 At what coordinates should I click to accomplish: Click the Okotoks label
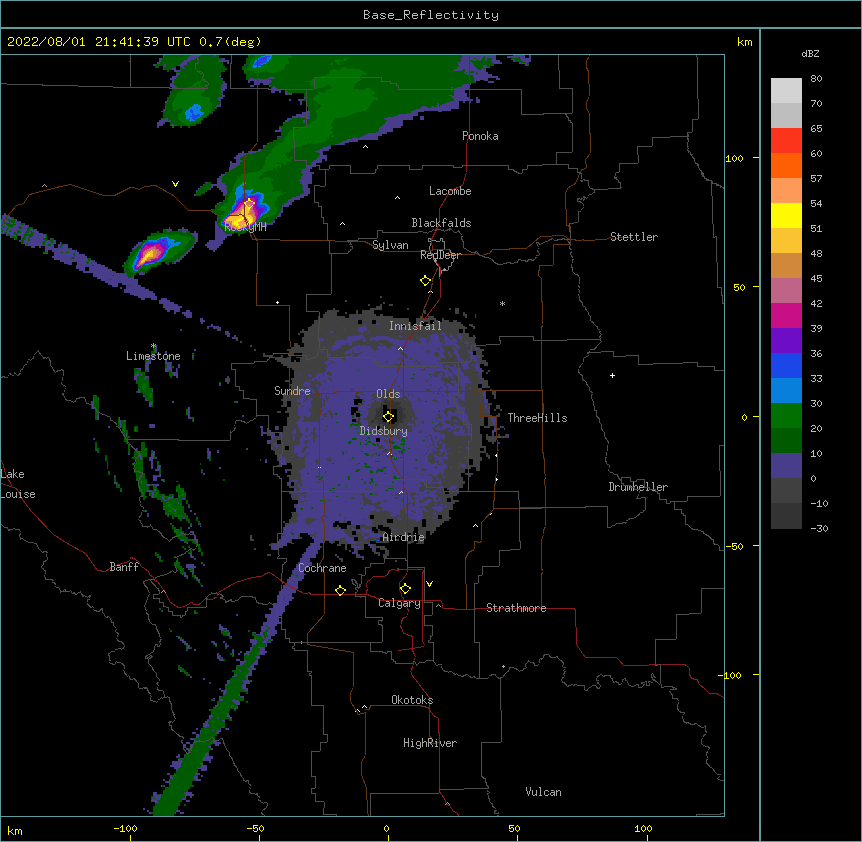click(412, 700)
